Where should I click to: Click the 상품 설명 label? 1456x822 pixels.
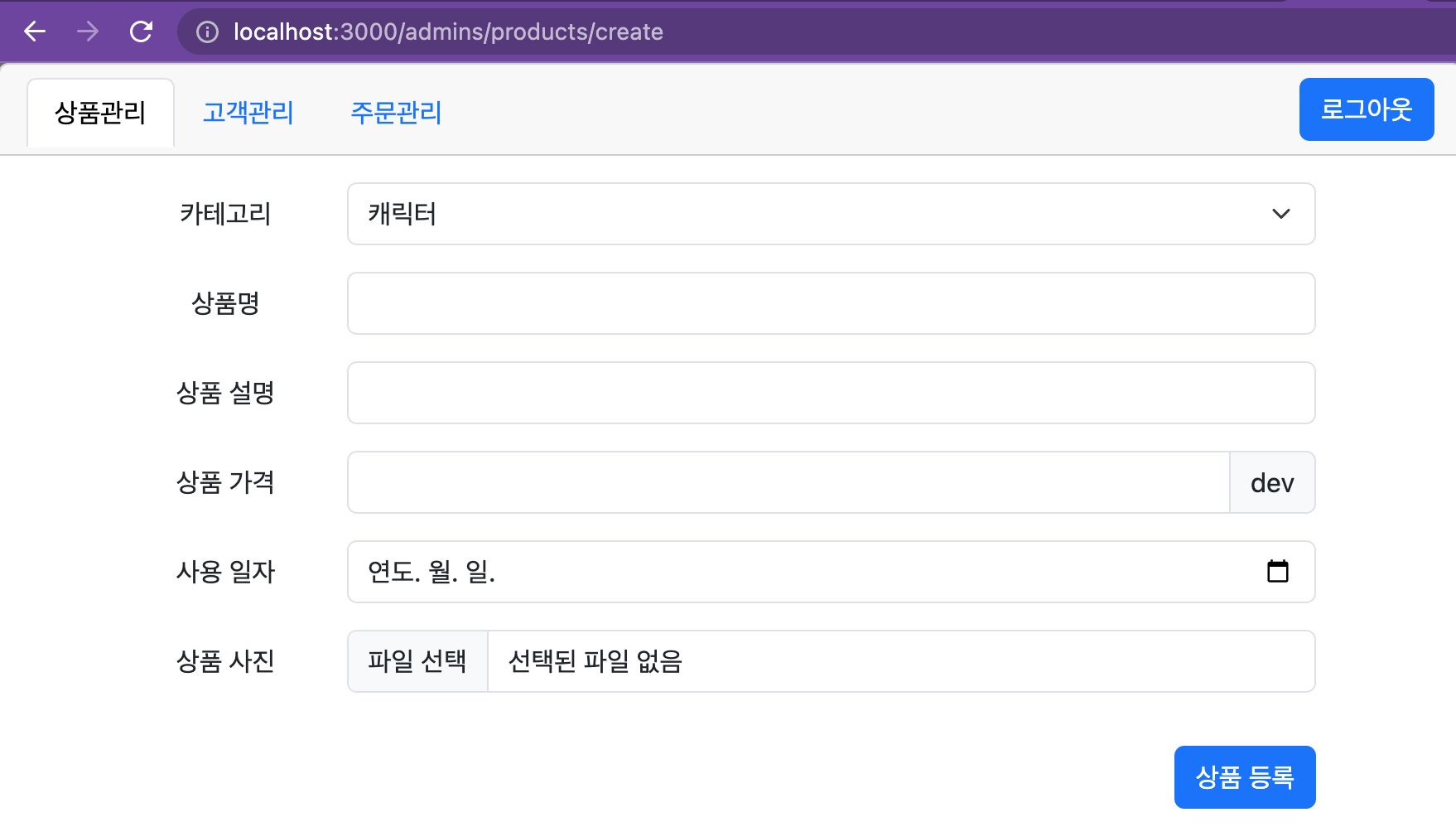coord(225,393)
